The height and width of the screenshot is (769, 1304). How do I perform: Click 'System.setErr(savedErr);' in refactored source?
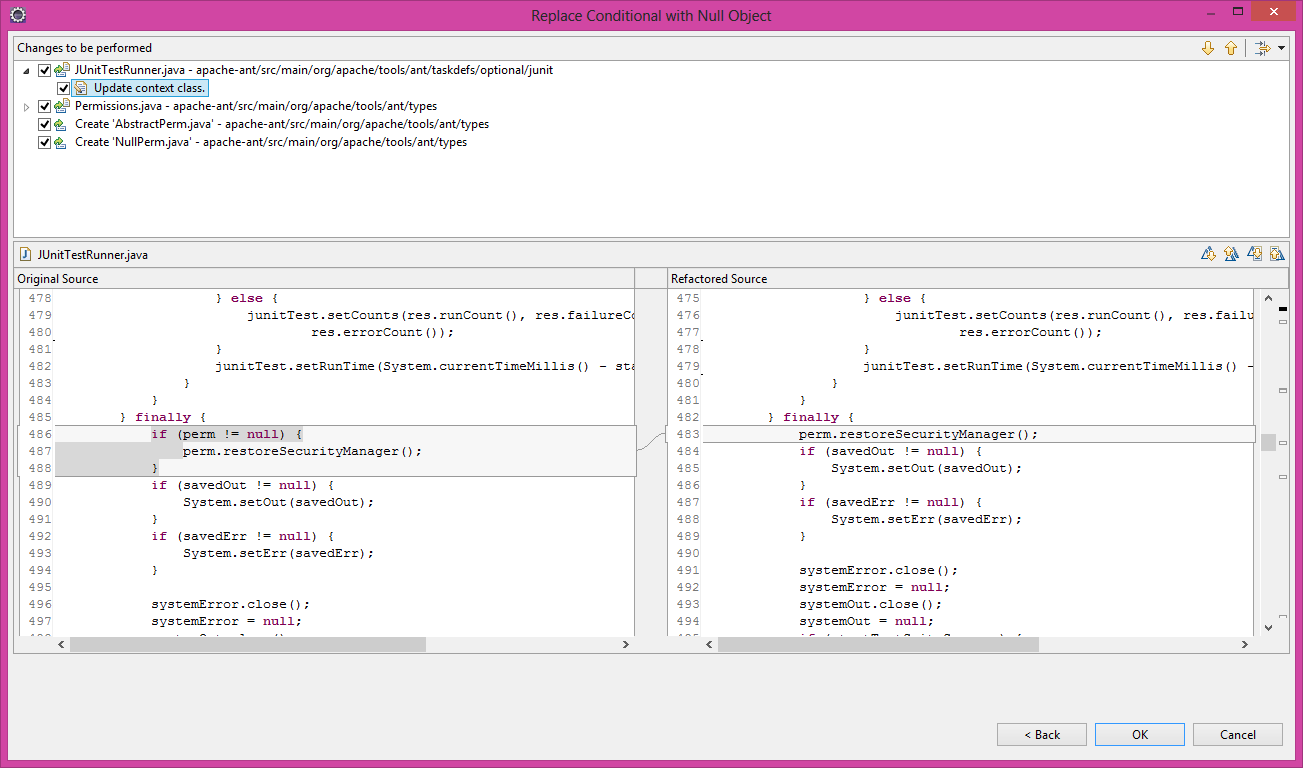click(926, 519)
